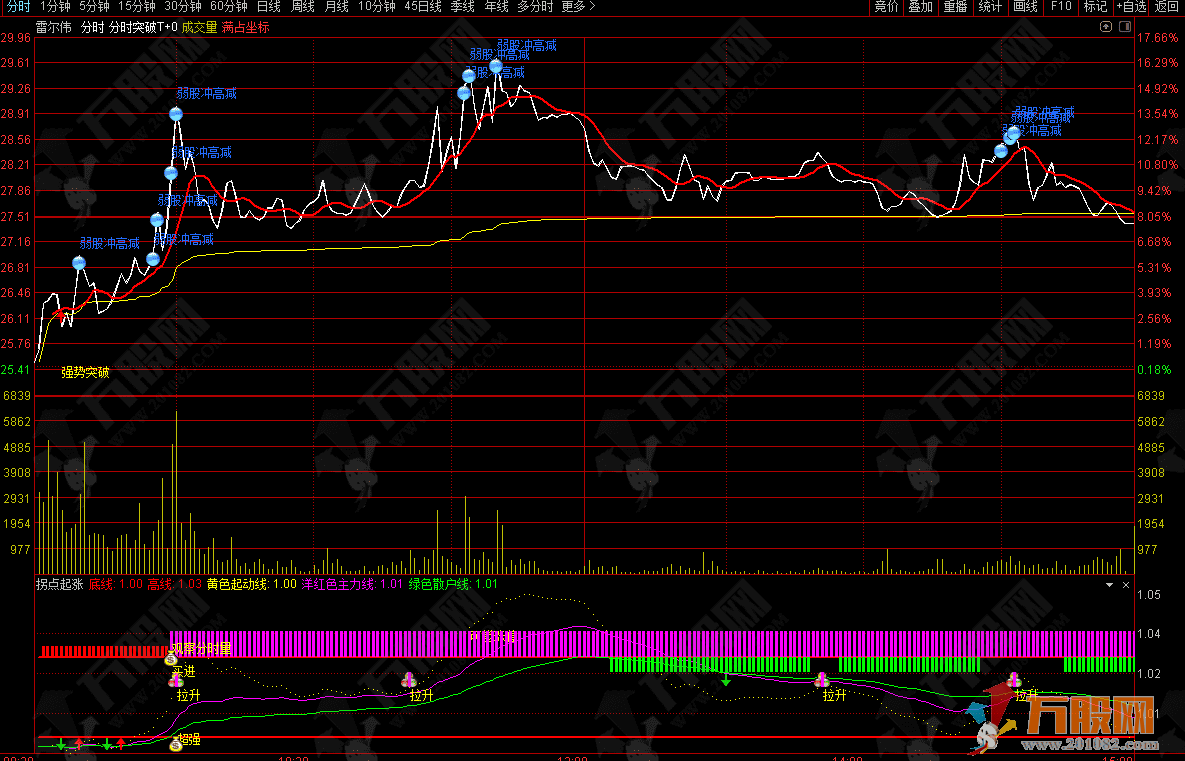Click the 叠加 overlay button

click(920, 7)
